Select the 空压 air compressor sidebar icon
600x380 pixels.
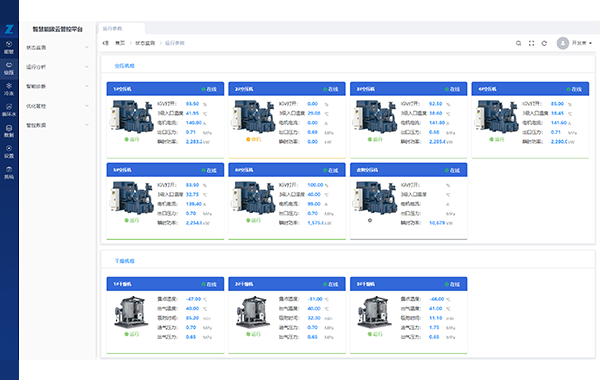9,68
